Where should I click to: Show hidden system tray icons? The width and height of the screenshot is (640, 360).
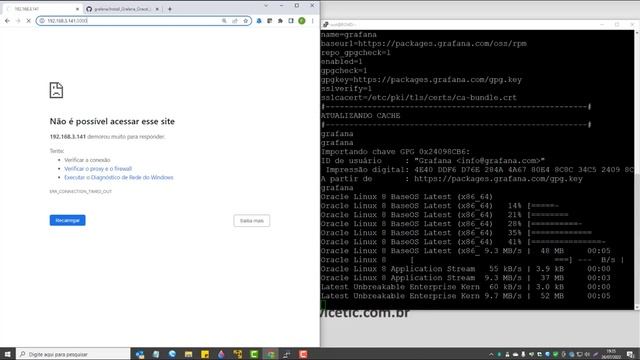tap(491, 354)
